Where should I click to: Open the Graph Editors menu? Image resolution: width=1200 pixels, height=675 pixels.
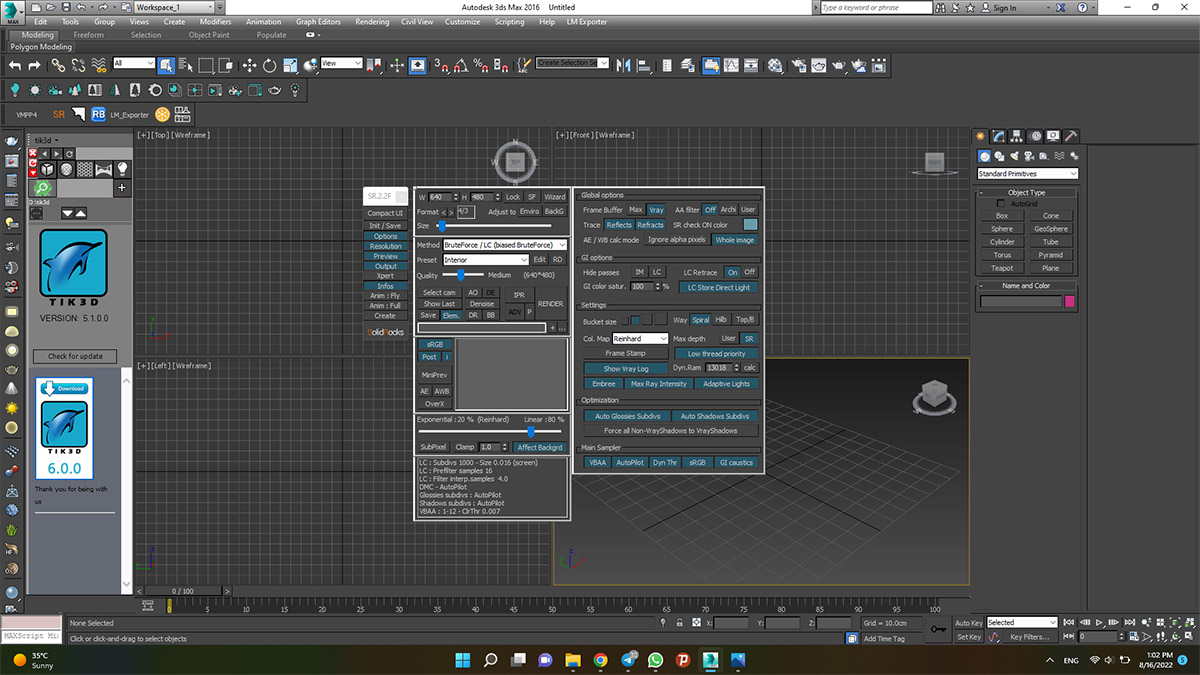(x=318, y=22)
